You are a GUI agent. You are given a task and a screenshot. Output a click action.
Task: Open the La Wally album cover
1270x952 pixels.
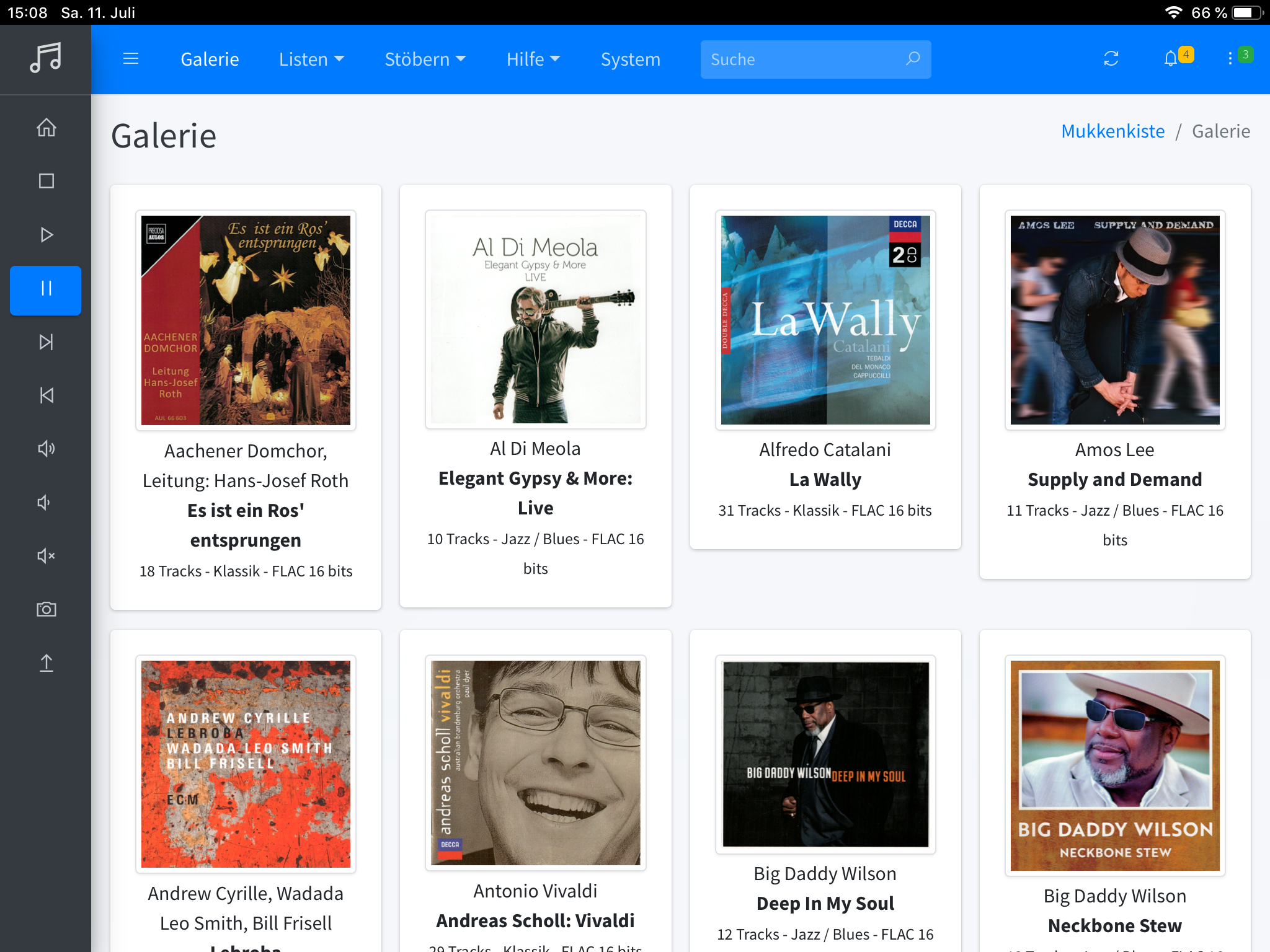pos(825,320)
